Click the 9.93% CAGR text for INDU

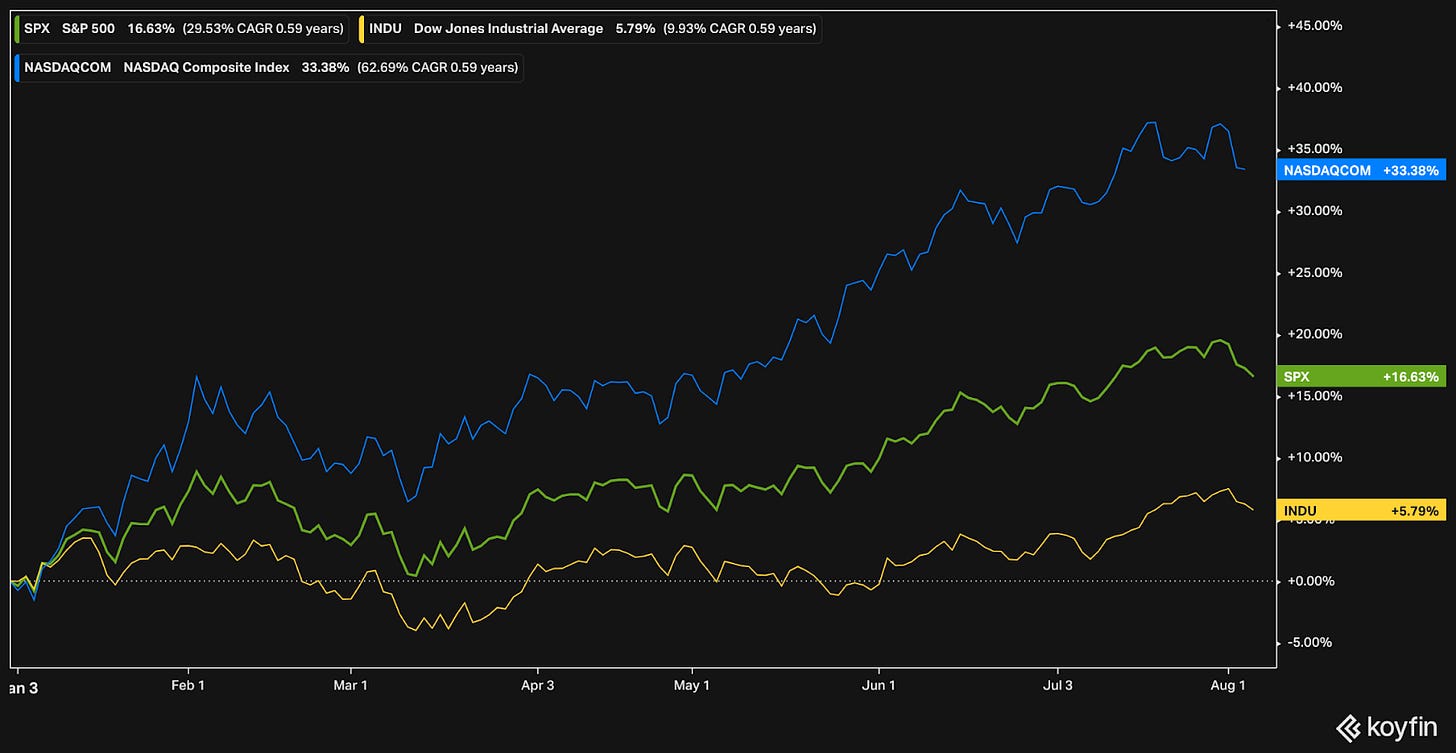(x=739, y=28)
